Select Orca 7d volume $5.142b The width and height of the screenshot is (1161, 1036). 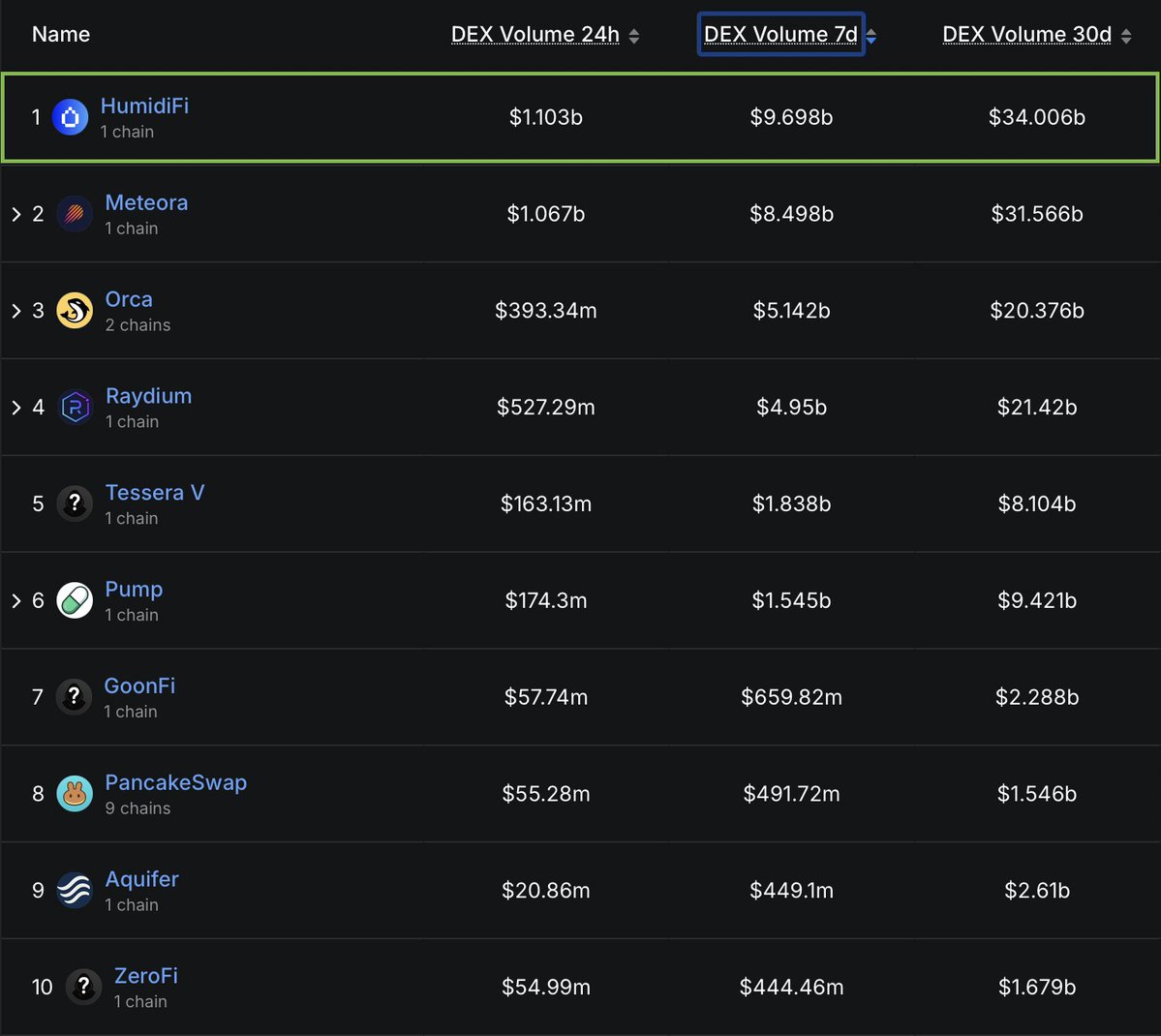pos(791,310)
